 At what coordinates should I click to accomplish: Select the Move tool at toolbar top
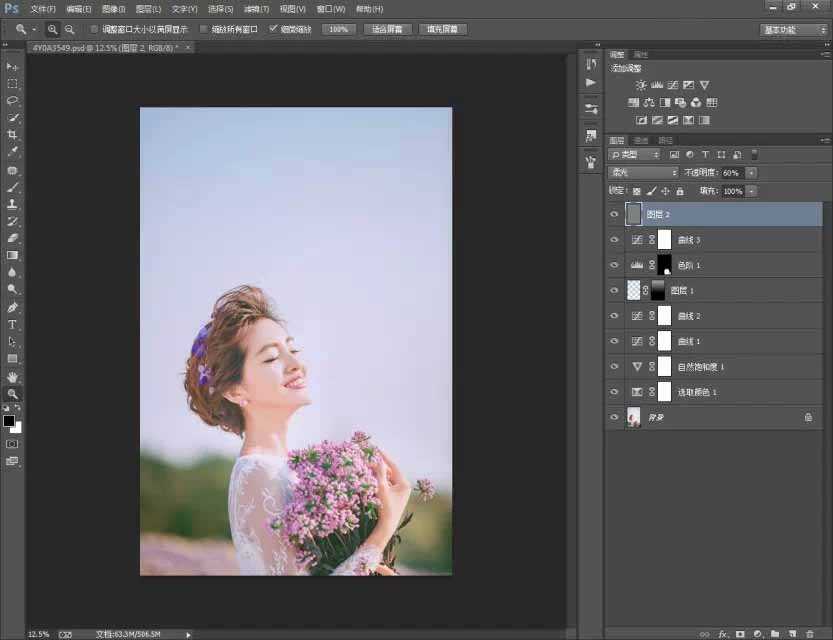click(x=12, y=66)
